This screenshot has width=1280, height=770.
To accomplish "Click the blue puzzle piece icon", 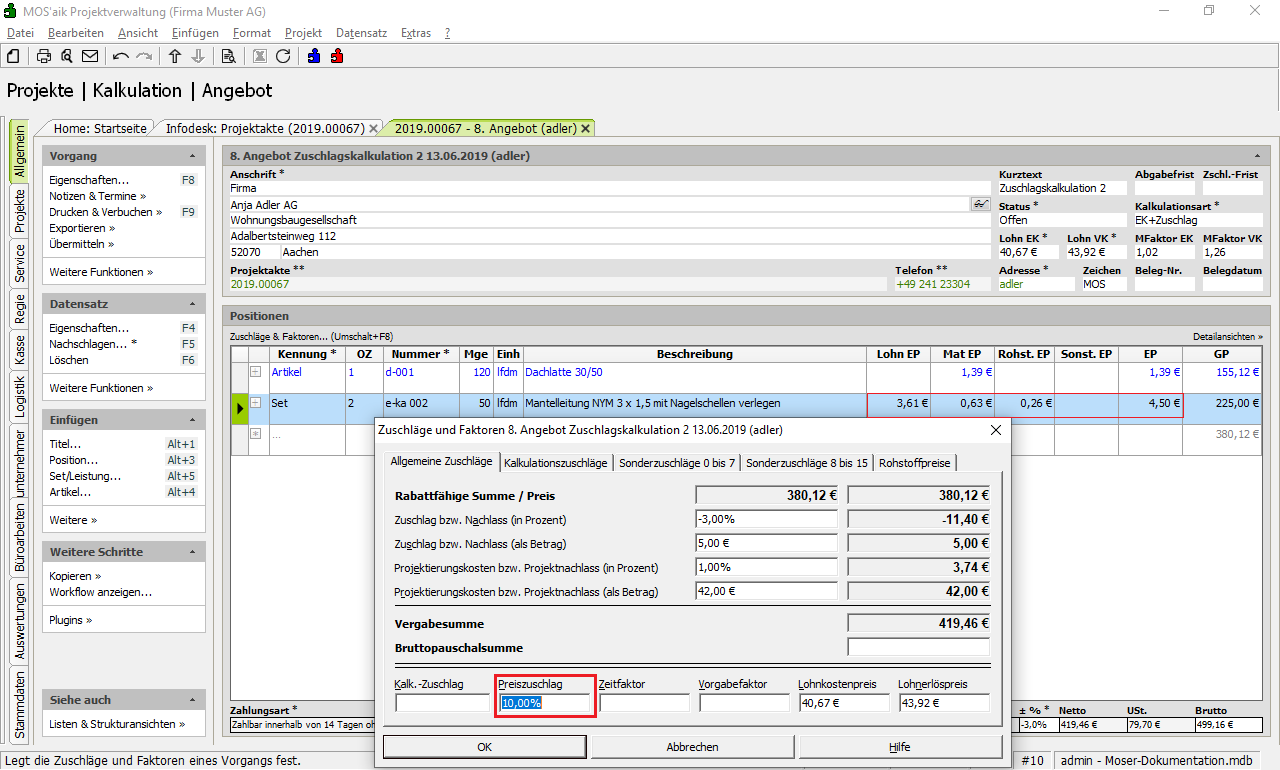I will click(x=314, y=56).
